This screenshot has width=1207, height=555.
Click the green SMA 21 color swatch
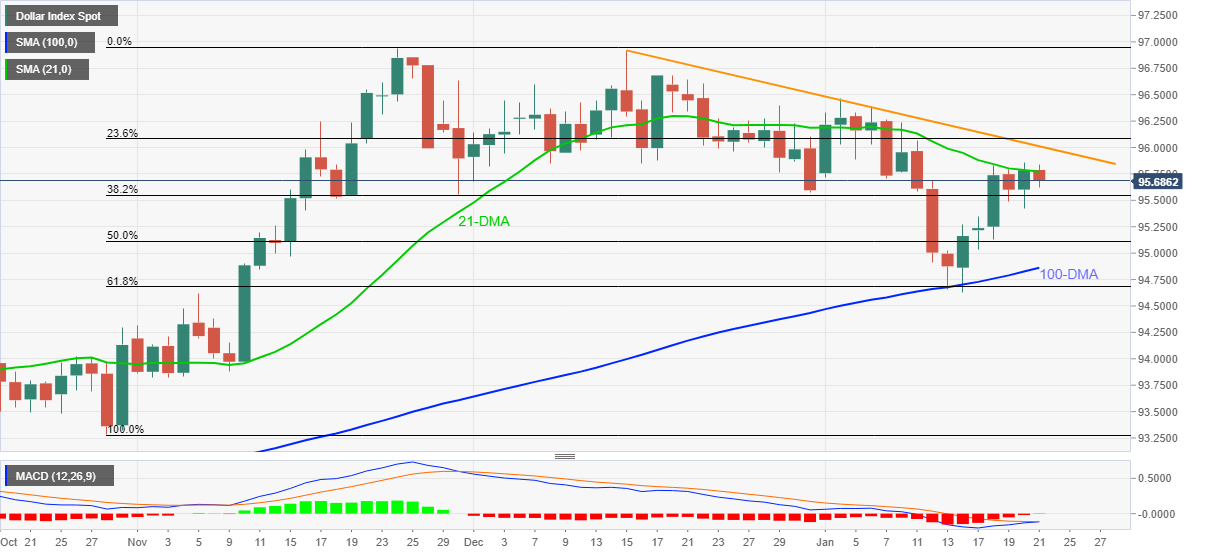[7, 69]
